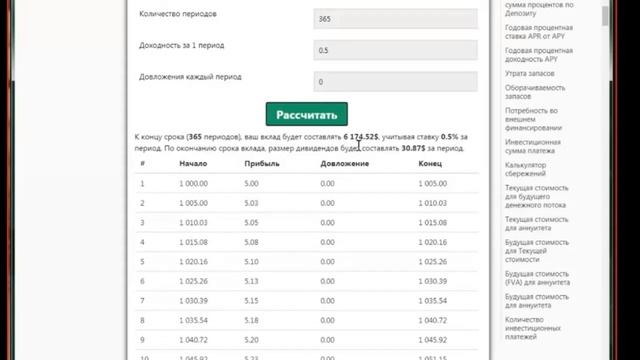Select the end value 1 045.92 in row 9

coord(432,340)
